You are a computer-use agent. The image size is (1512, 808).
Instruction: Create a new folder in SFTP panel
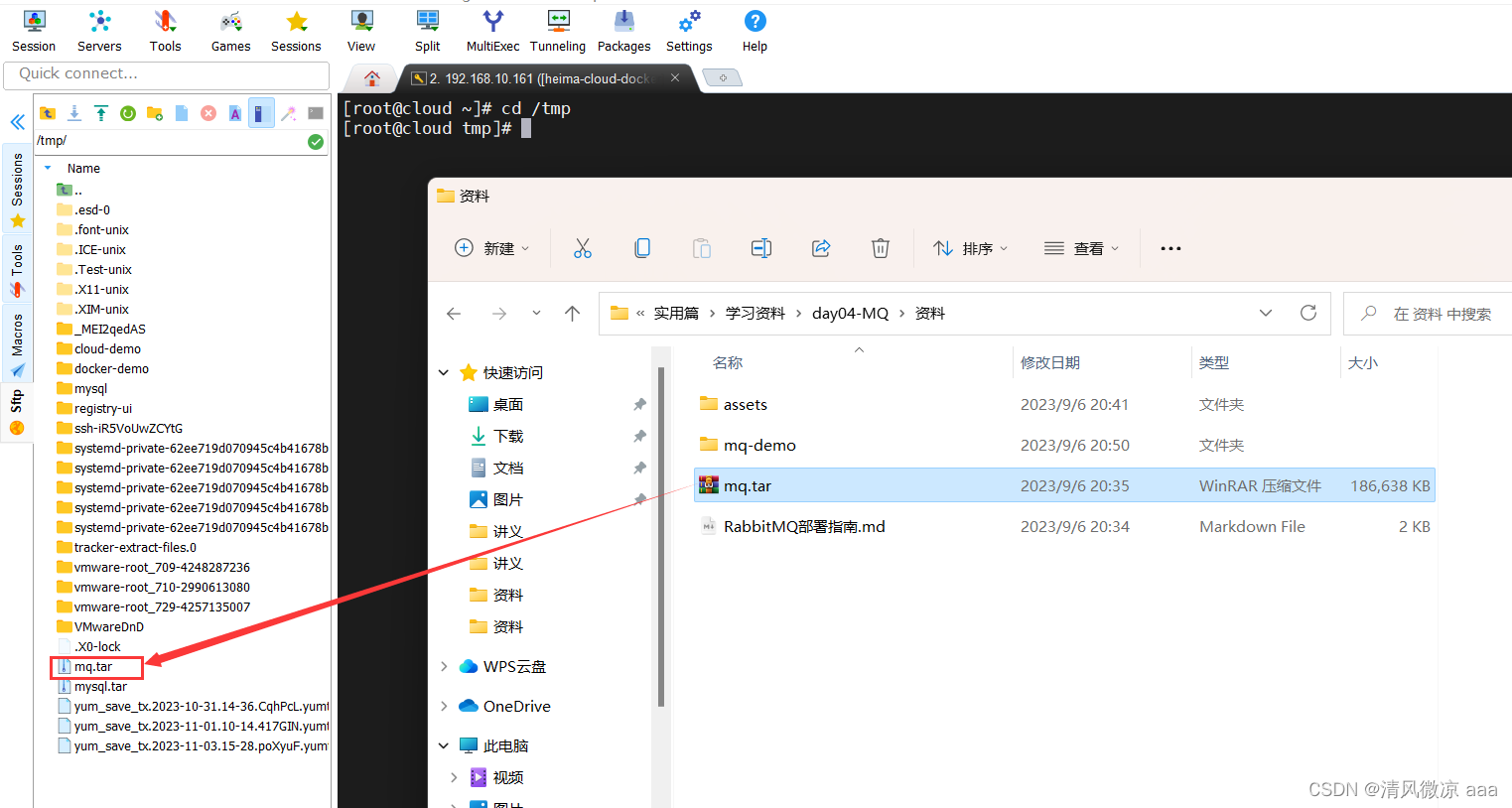(155, 113)
